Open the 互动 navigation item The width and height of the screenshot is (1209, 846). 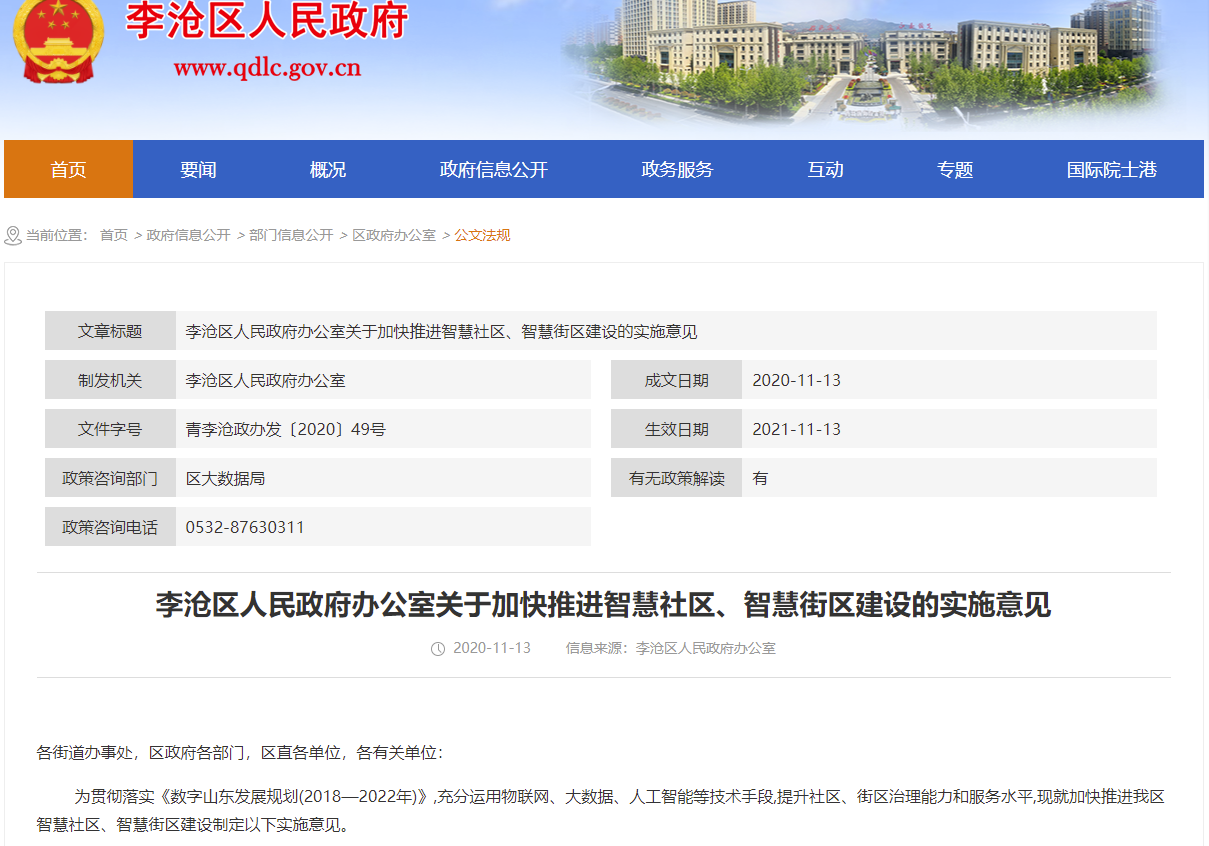[x=825, y=170]
